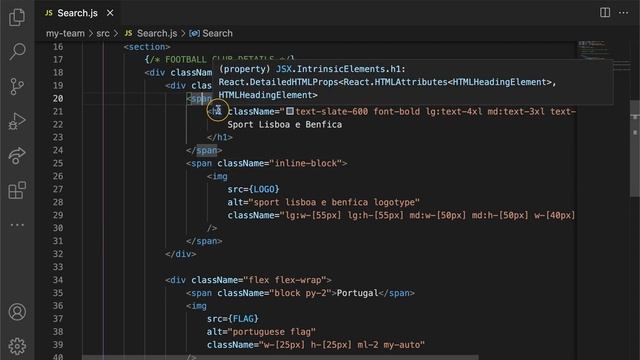640x360 pixels.
Task: Open the Manage settings gear
Action: 17,346
